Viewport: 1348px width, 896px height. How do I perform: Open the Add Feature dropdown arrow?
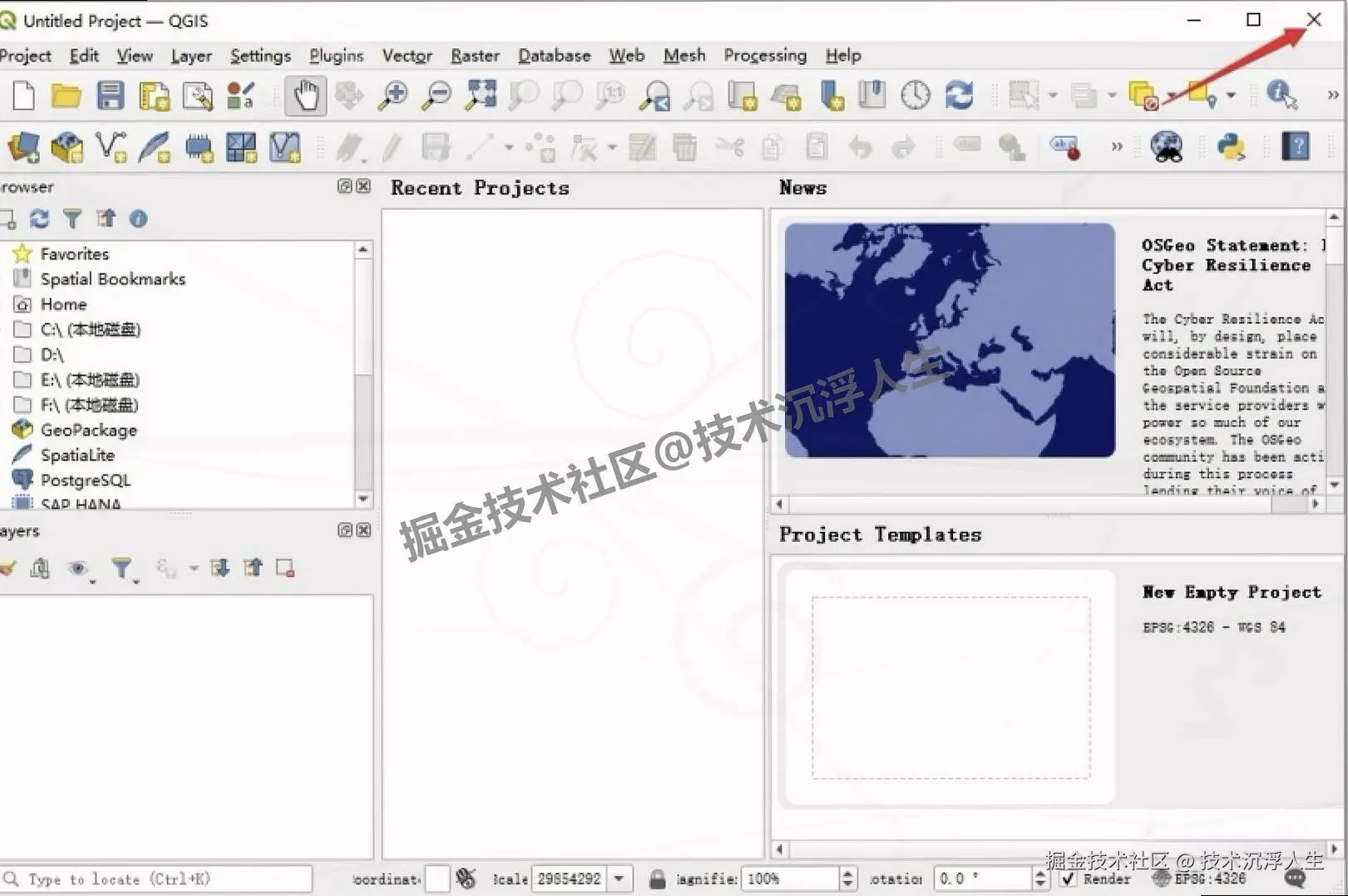[509, 147]
